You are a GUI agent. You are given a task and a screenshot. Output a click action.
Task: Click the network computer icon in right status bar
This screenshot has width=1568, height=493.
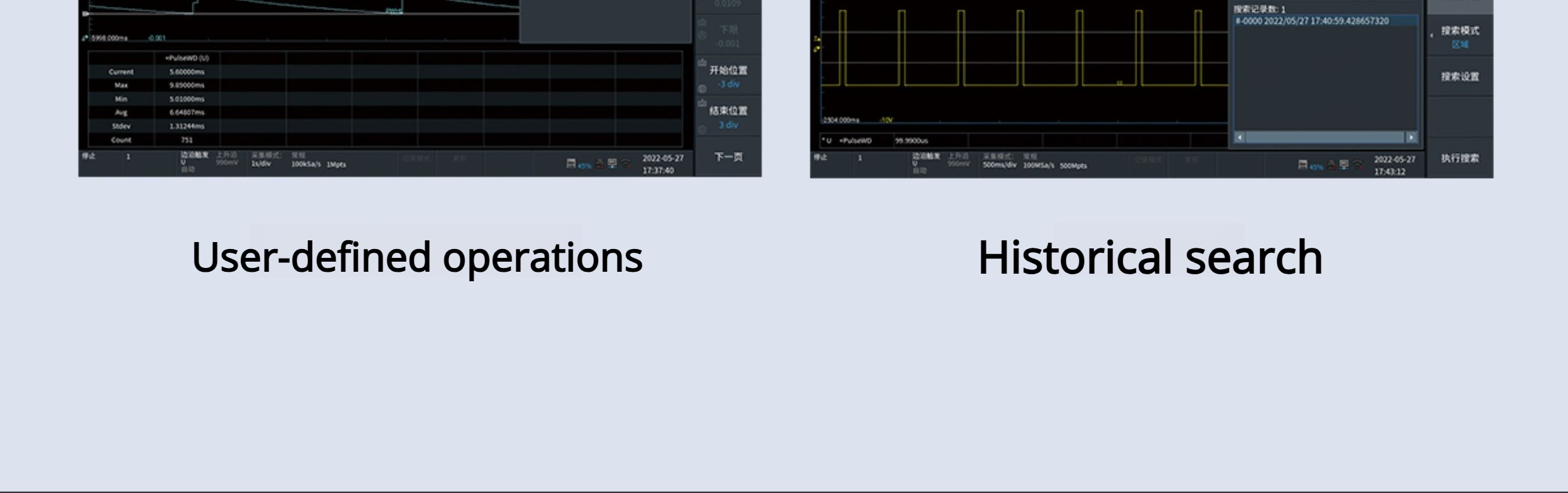pos(1344,165)
